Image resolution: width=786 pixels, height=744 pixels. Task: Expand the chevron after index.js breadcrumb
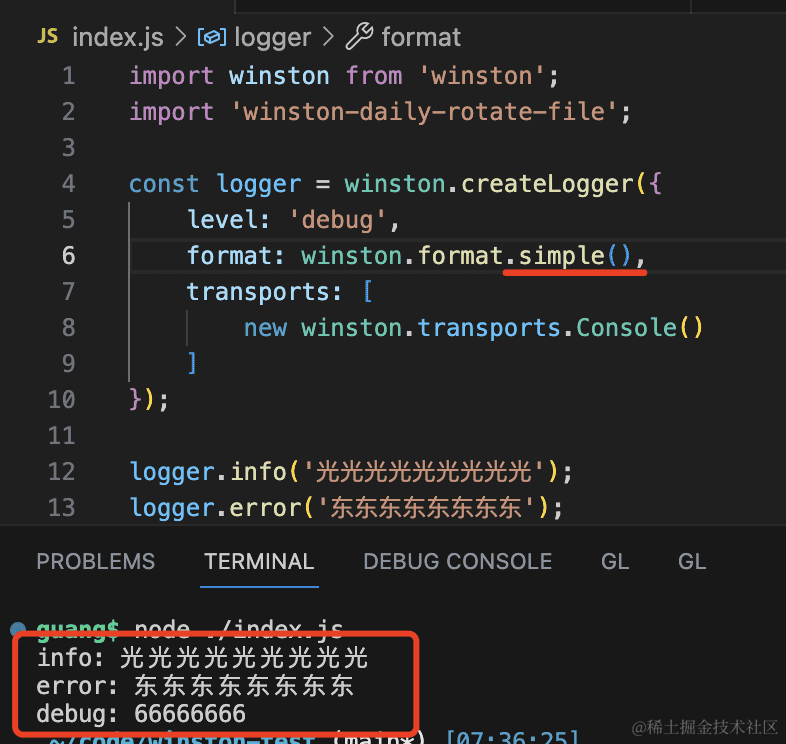[x=181, y=38]
